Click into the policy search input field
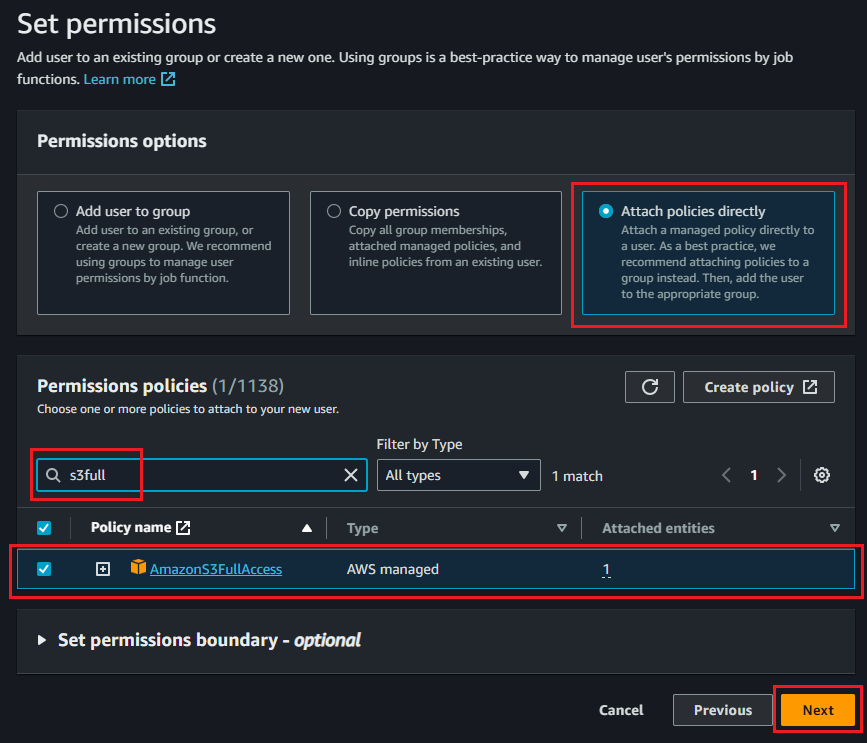867x743 pixels. pyautogui.click(x=200, y=475)
